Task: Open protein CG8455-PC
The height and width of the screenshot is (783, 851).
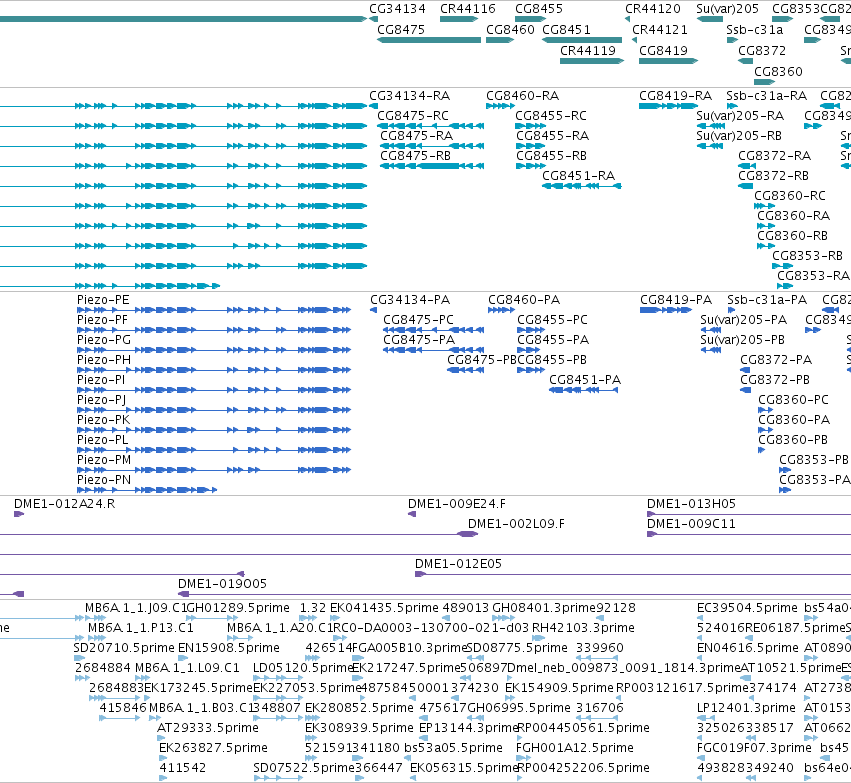Action: click(x=552, y=321)
